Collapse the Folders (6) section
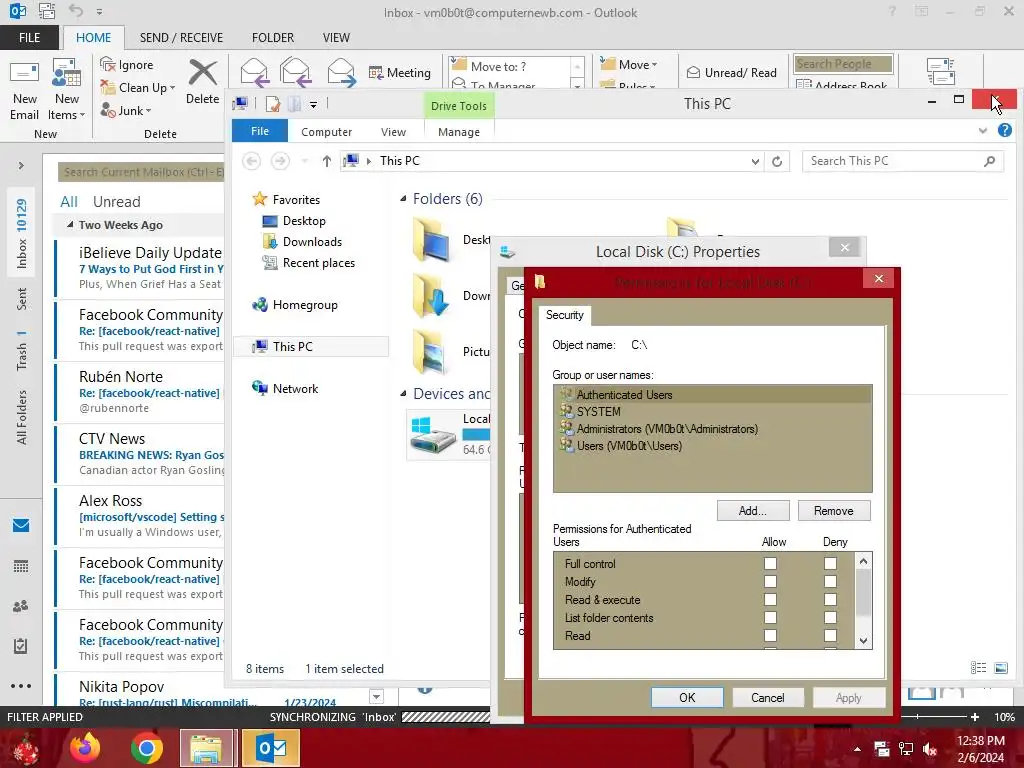The height and width of the screenshot is (768, 1024). (x=403, y=199)
